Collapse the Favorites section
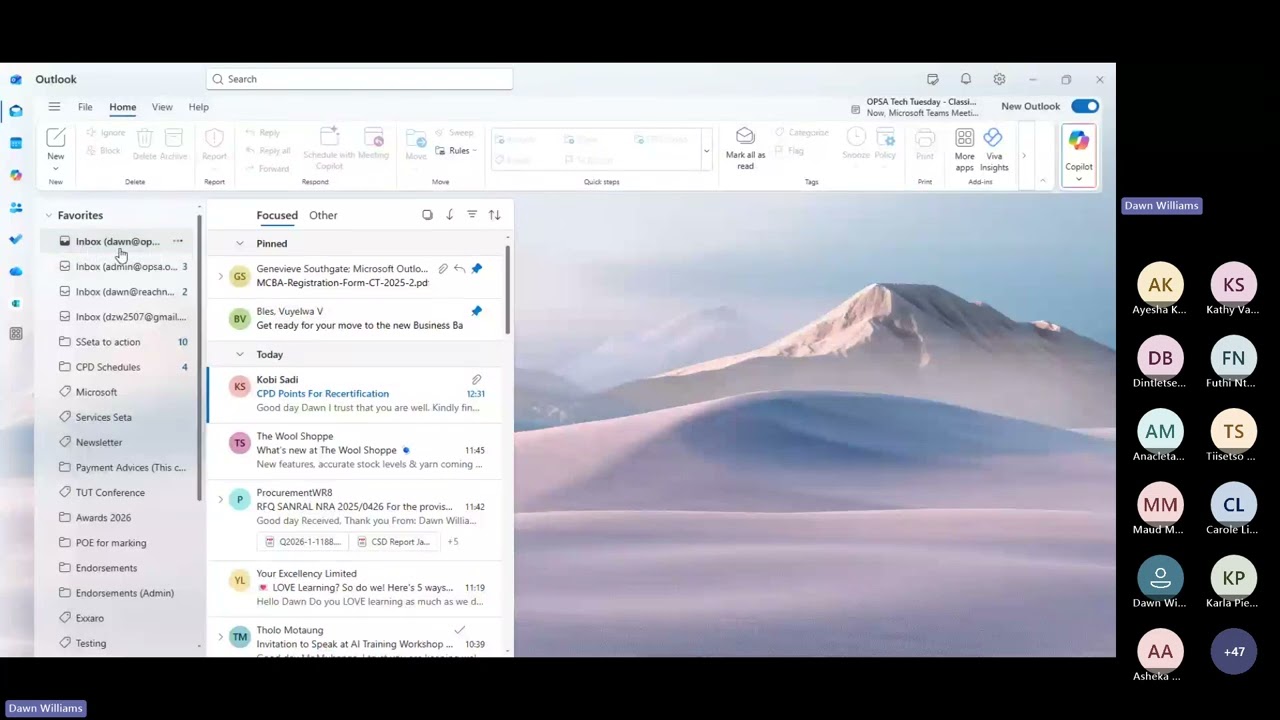Screen dimensions: 1280x720 point(48,215)
